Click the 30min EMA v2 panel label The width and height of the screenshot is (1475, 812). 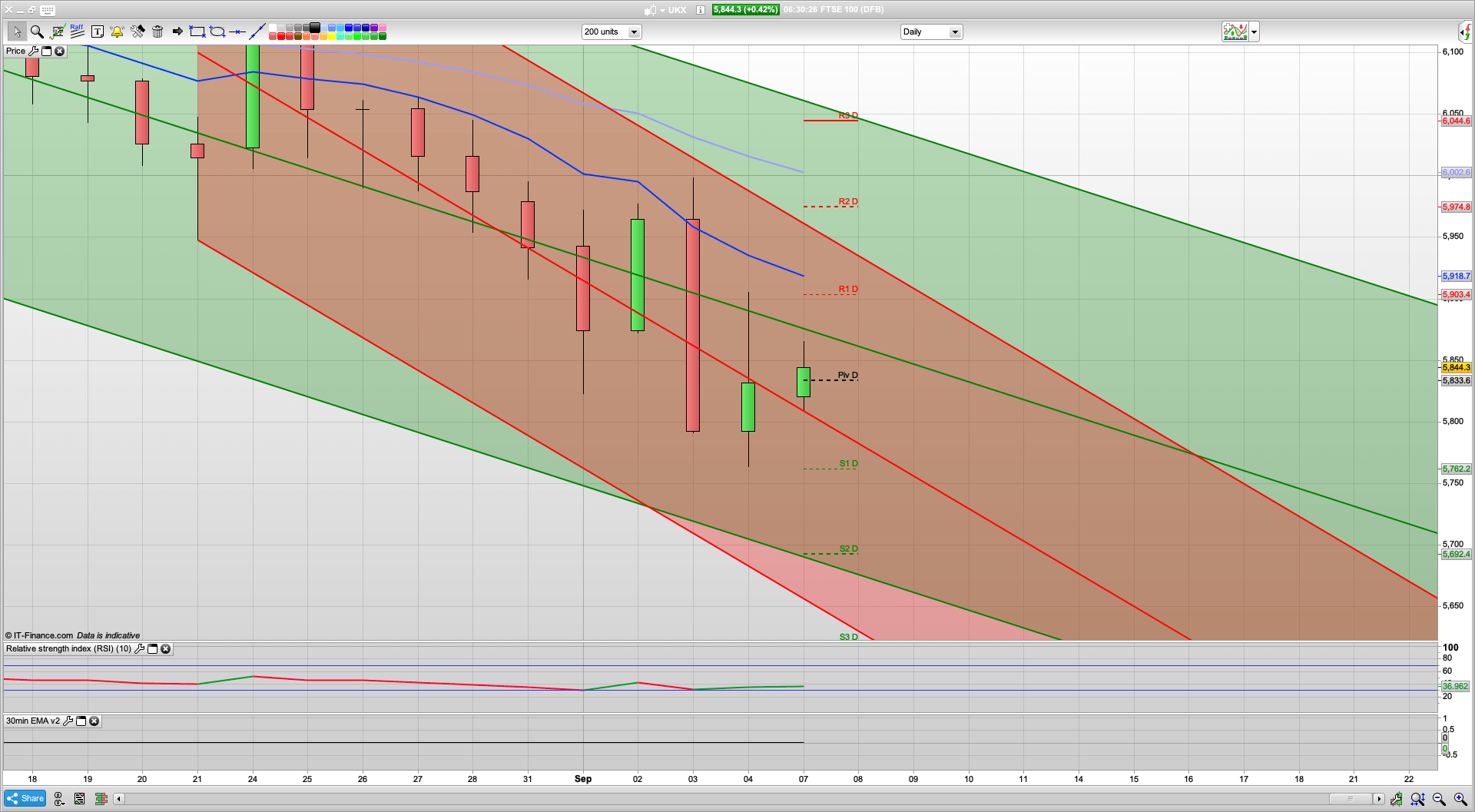point(32,721)
